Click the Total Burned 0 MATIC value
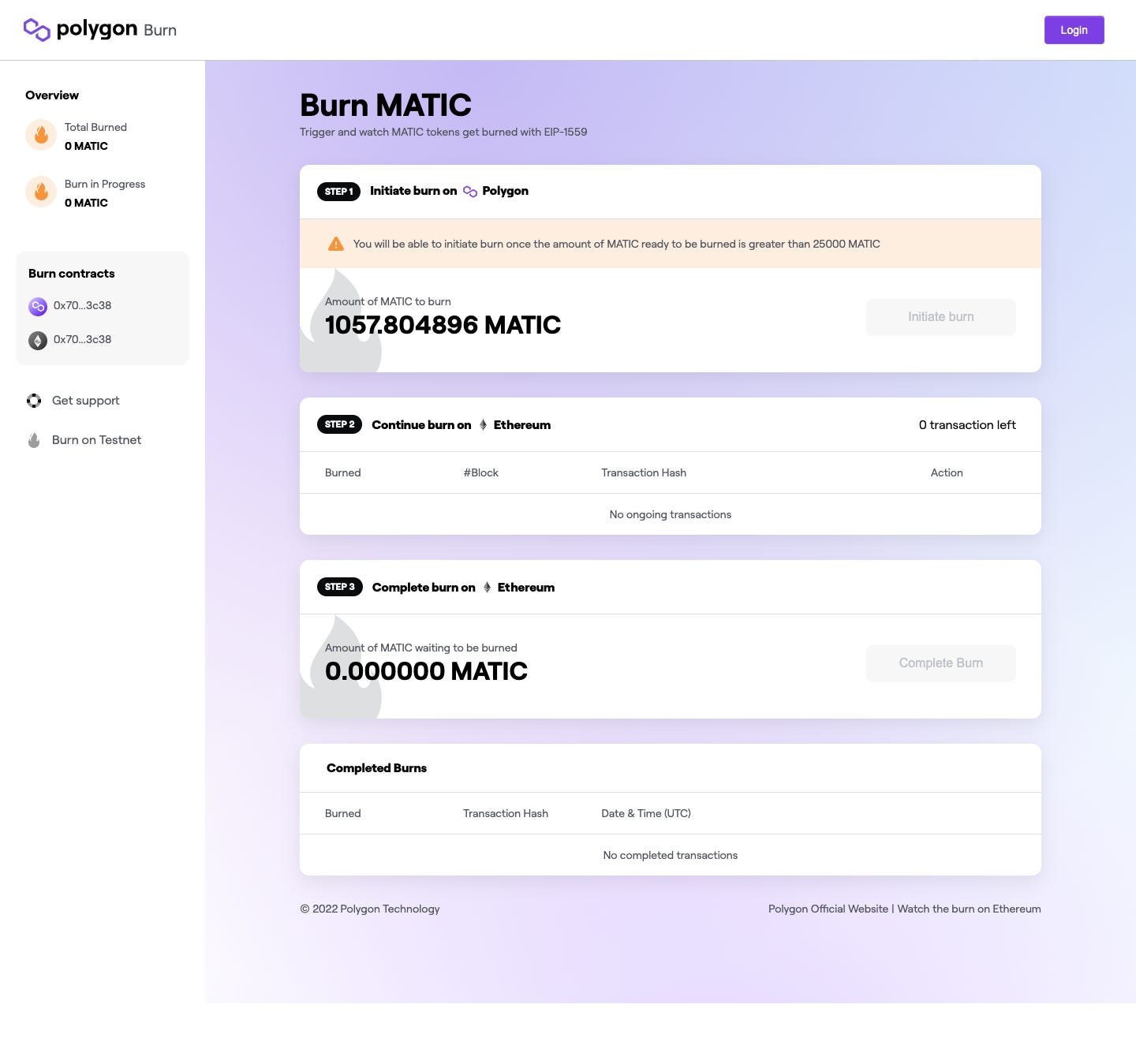 tap(86, 146)
